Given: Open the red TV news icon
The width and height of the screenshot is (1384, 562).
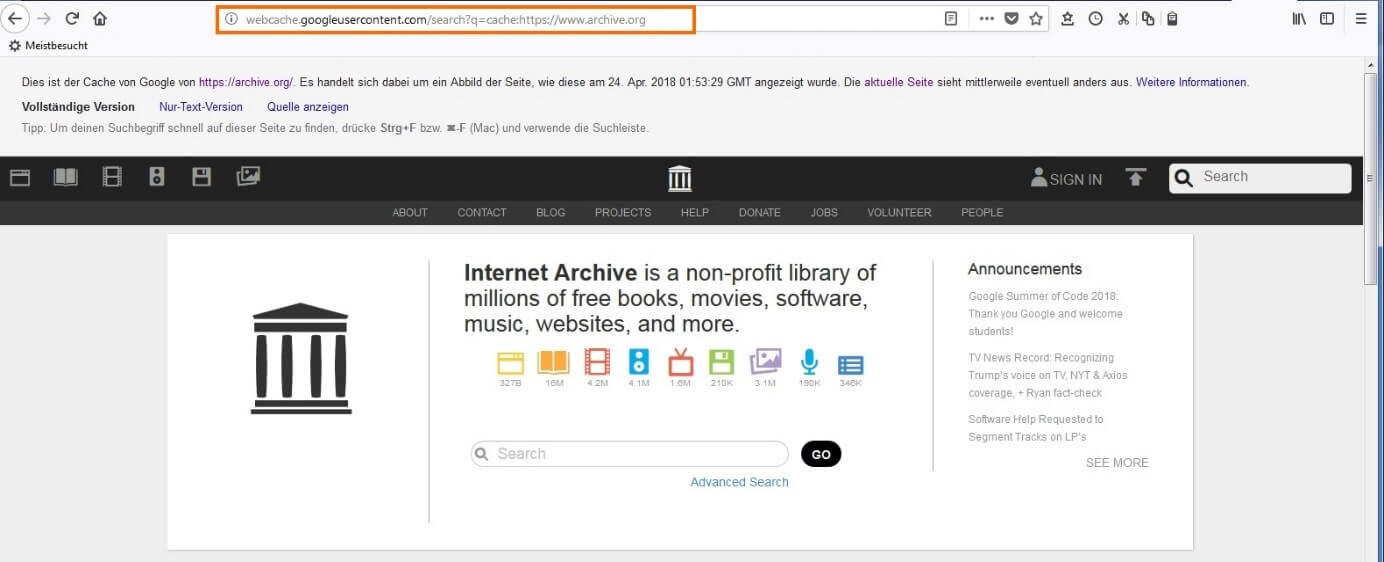Looking at the screenshot, I should pyautogui.click(x=680, y=362).
